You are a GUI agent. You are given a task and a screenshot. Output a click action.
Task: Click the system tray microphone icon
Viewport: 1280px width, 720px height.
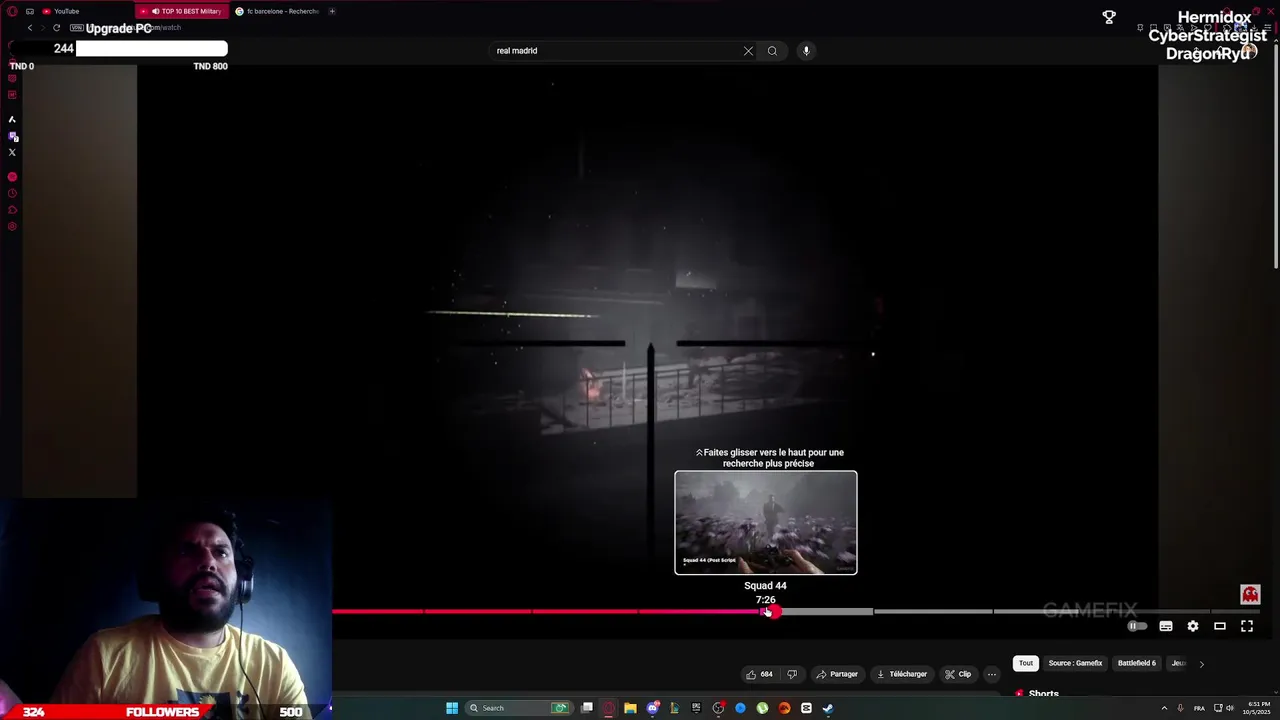coord(1180,708)
